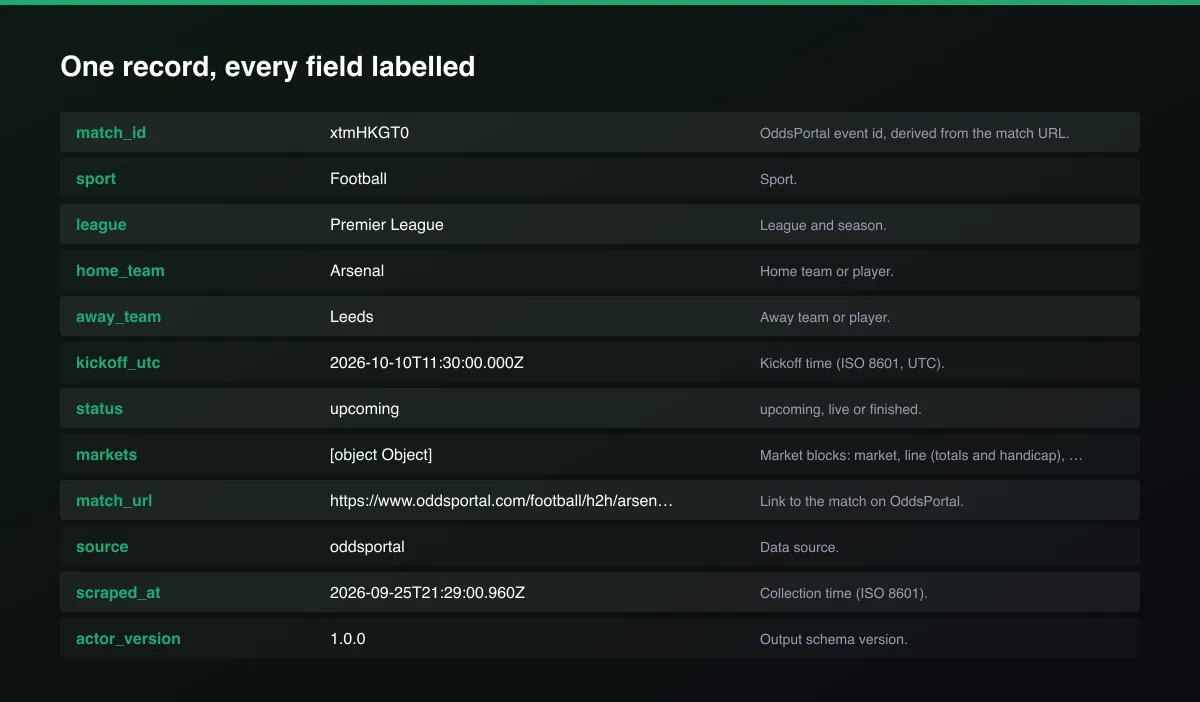Select the "match_id" field name
1200x702 pixels.
coord(111,133)
